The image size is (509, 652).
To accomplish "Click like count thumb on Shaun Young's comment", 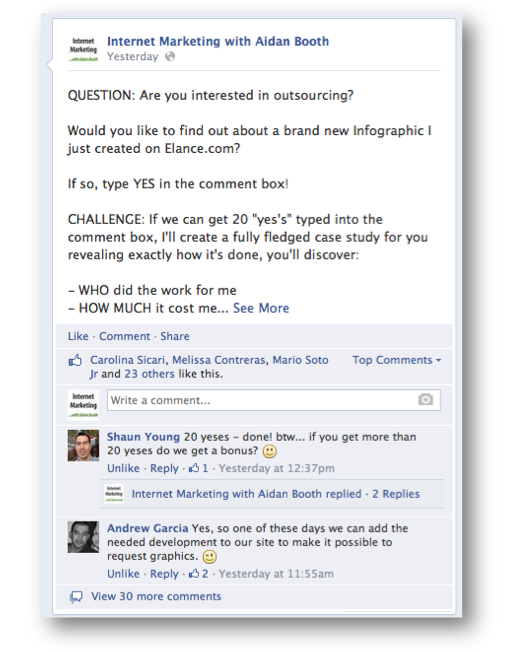I will coord(194,468).
